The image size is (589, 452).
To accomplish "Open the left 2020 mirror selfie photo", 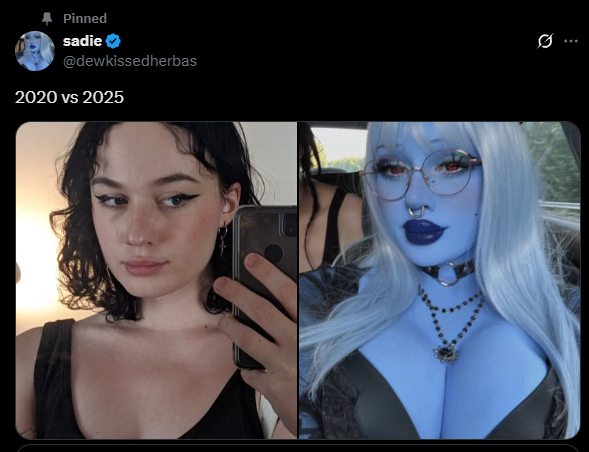I will click(156, 280).
